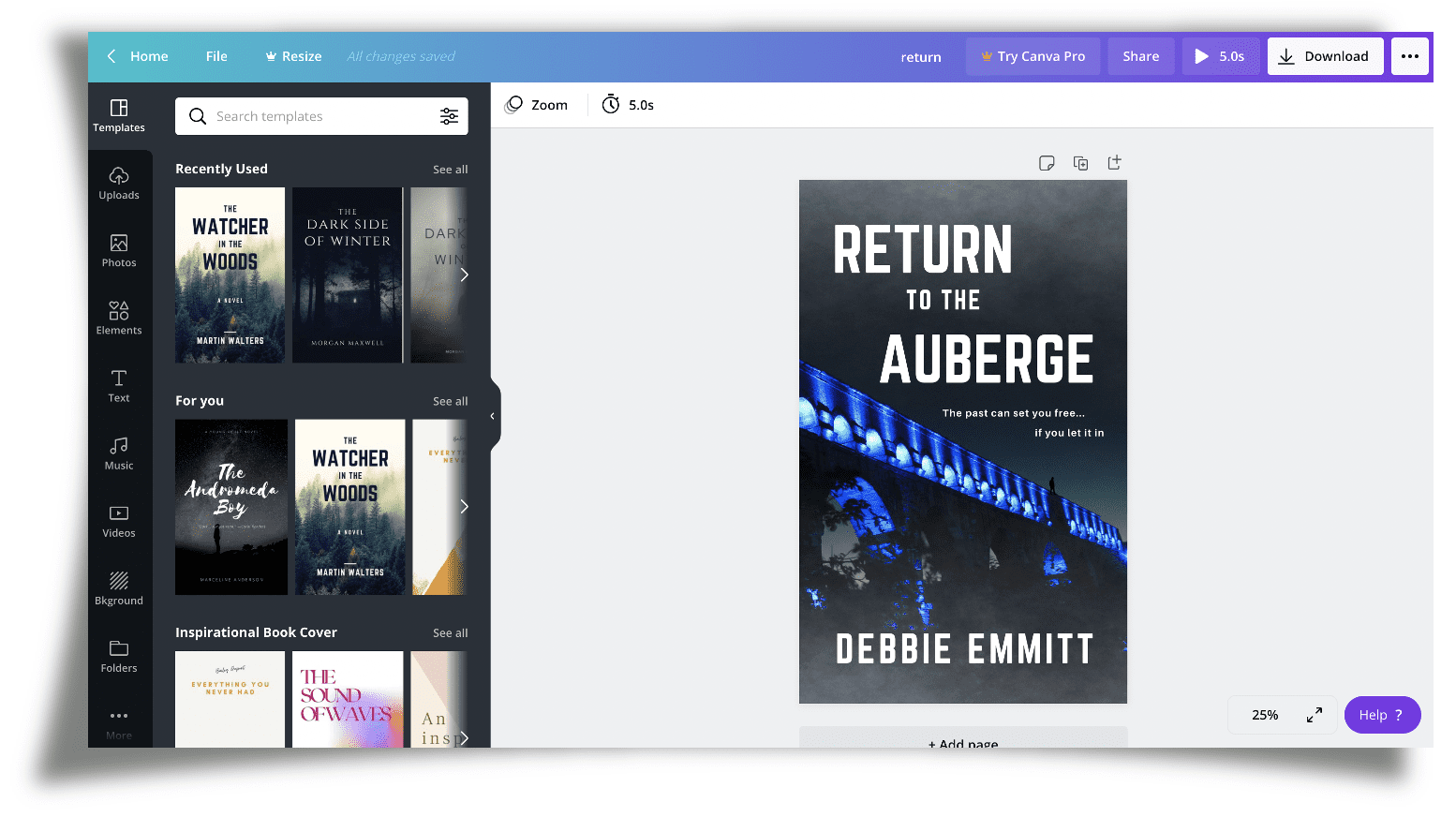Open the three-dot more menu
This screenshot has width=1456, height=817.
(x=1409, y=56)
